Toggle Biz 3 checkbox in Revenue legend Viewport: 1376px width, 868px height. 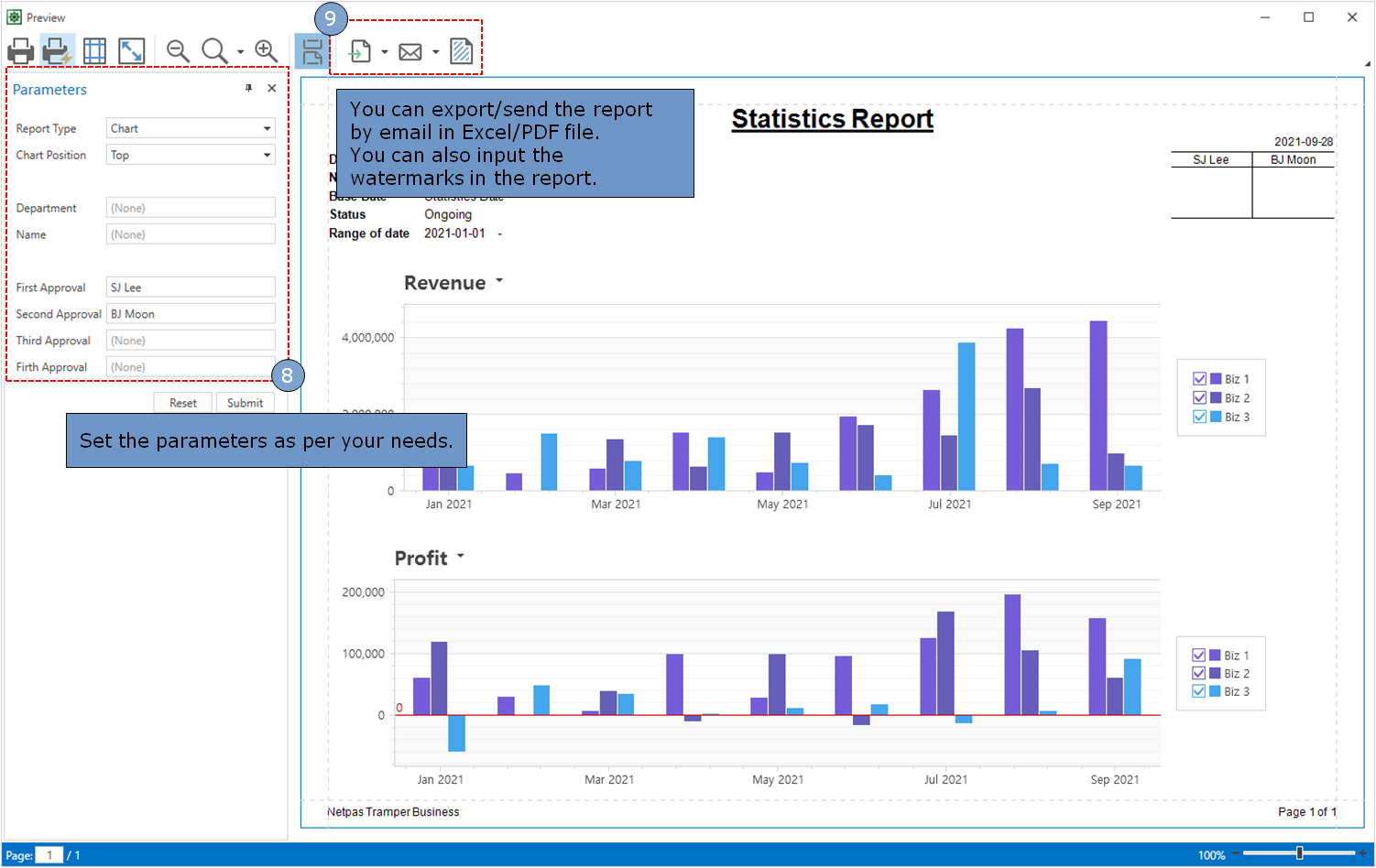pyautogui.click(x=1199, y=417)
